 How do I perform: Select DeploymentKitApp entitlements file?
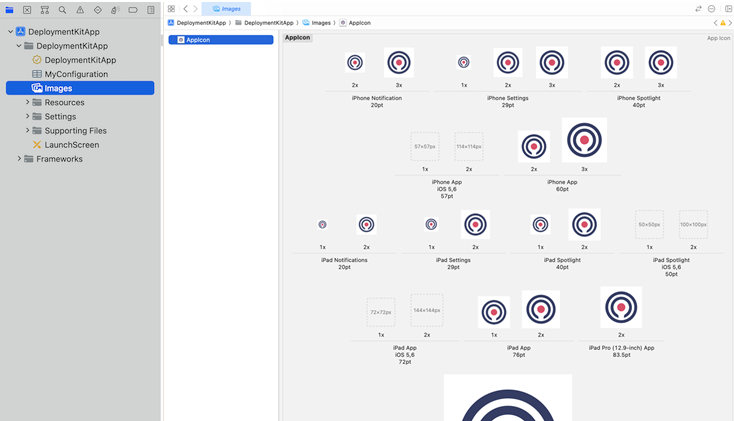point(80,60)
